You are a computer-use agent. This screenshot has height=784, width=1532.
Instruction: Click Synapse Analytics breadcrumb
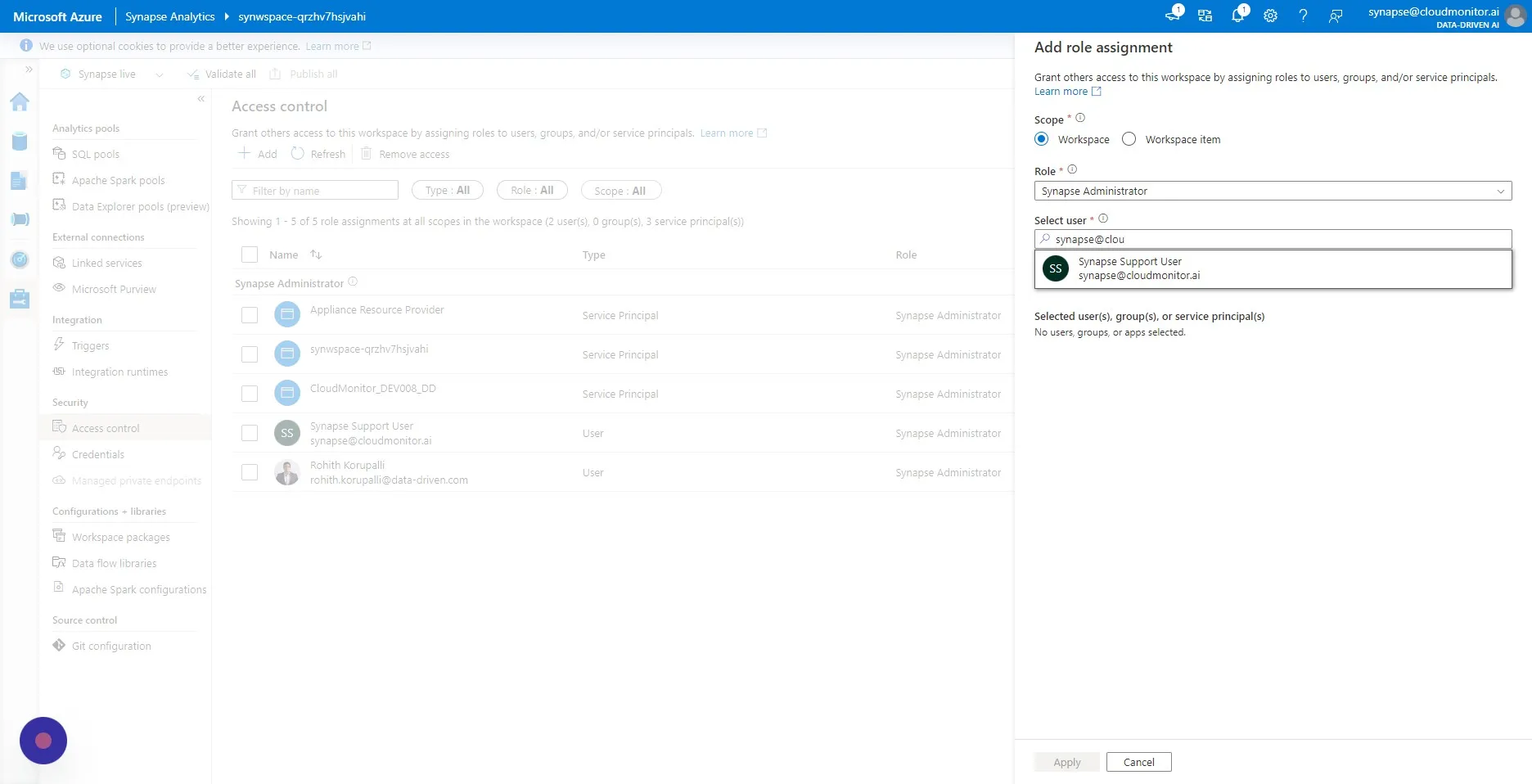click(169, 16)
